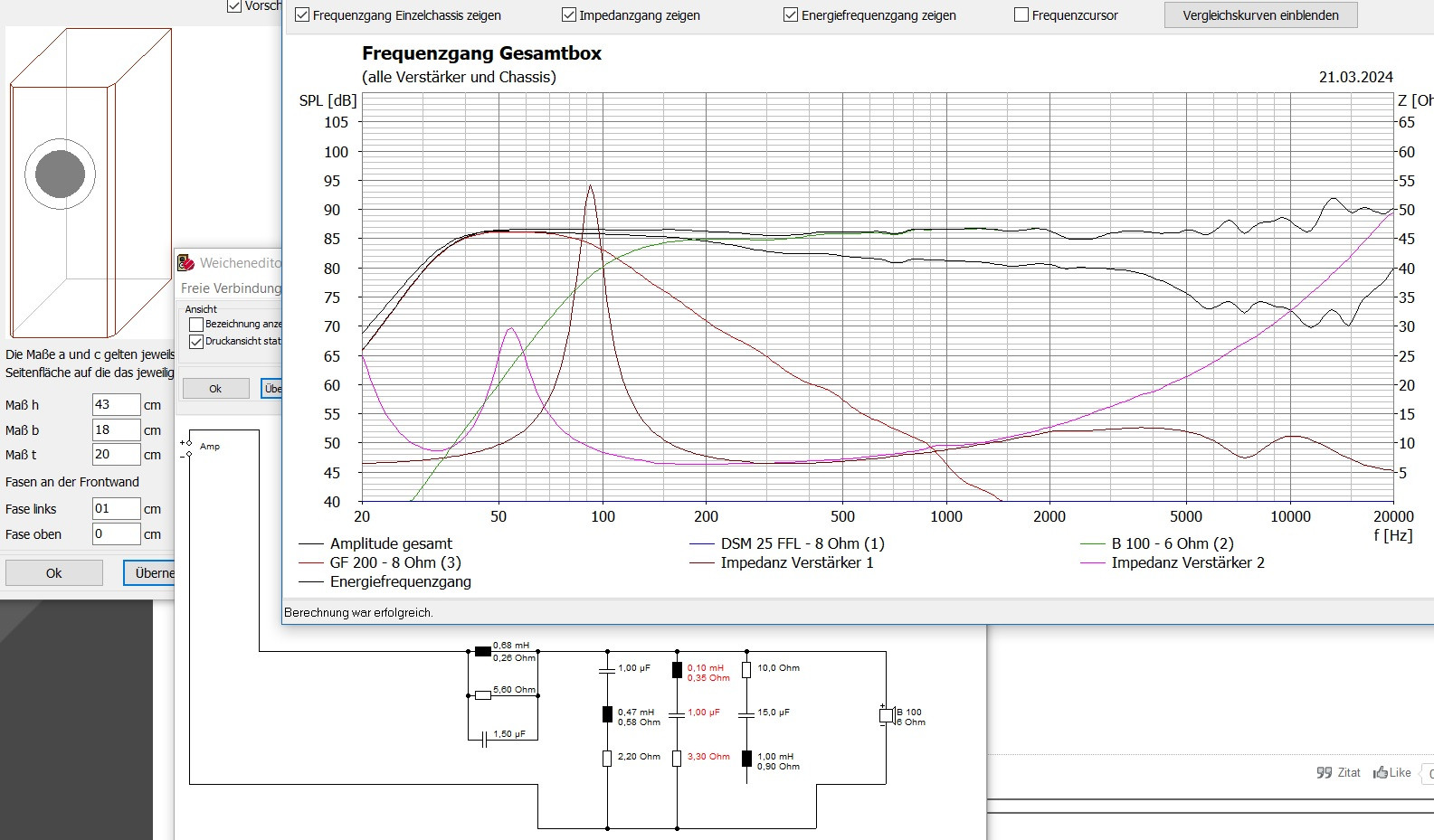The height and width of the screenshot is (840, 1434).
Task: Click the Weicheneditor window title icon
Action: click(186, 263)
